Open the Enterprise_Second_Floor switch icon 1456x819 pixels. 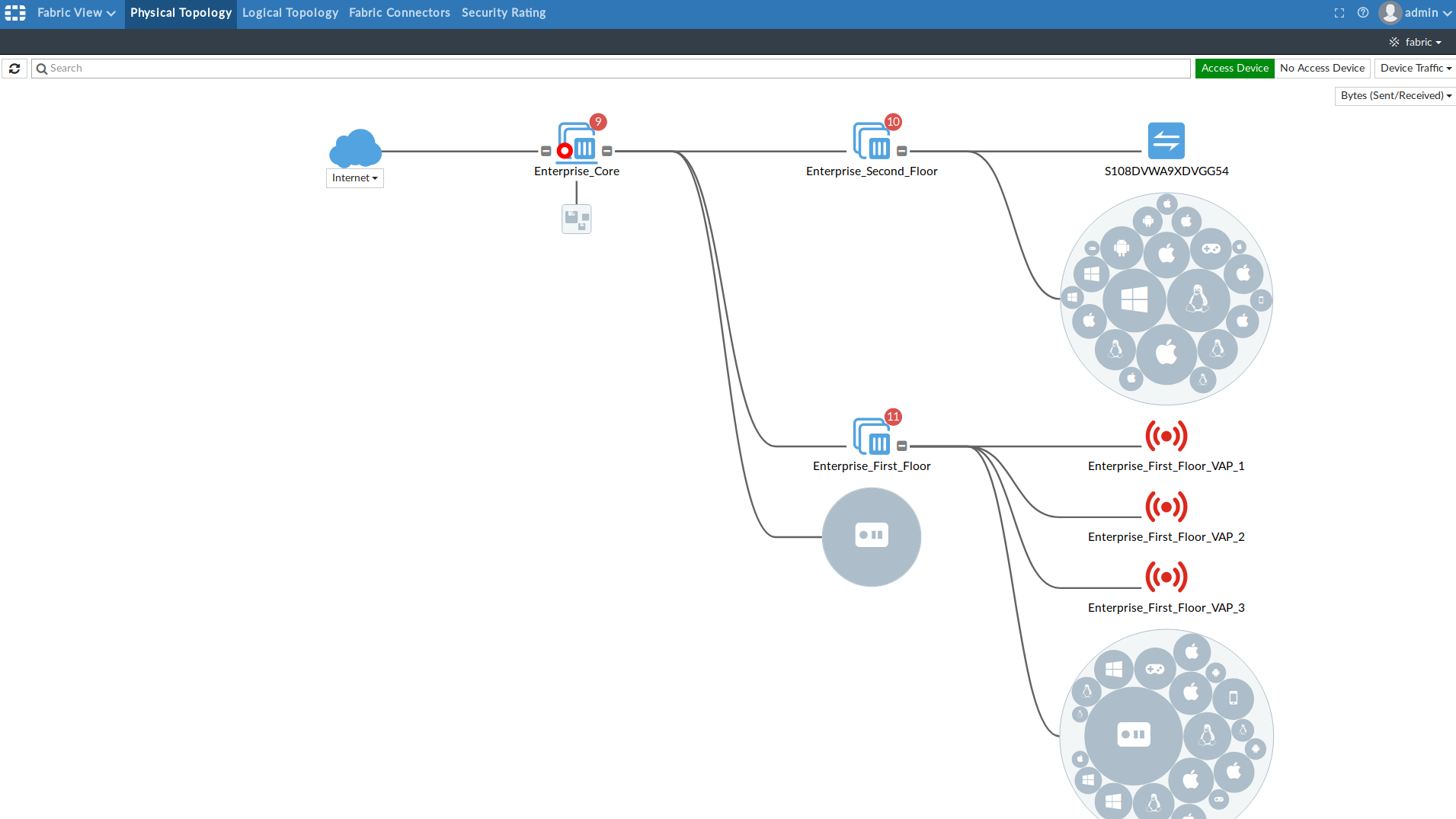click(872, 139)
